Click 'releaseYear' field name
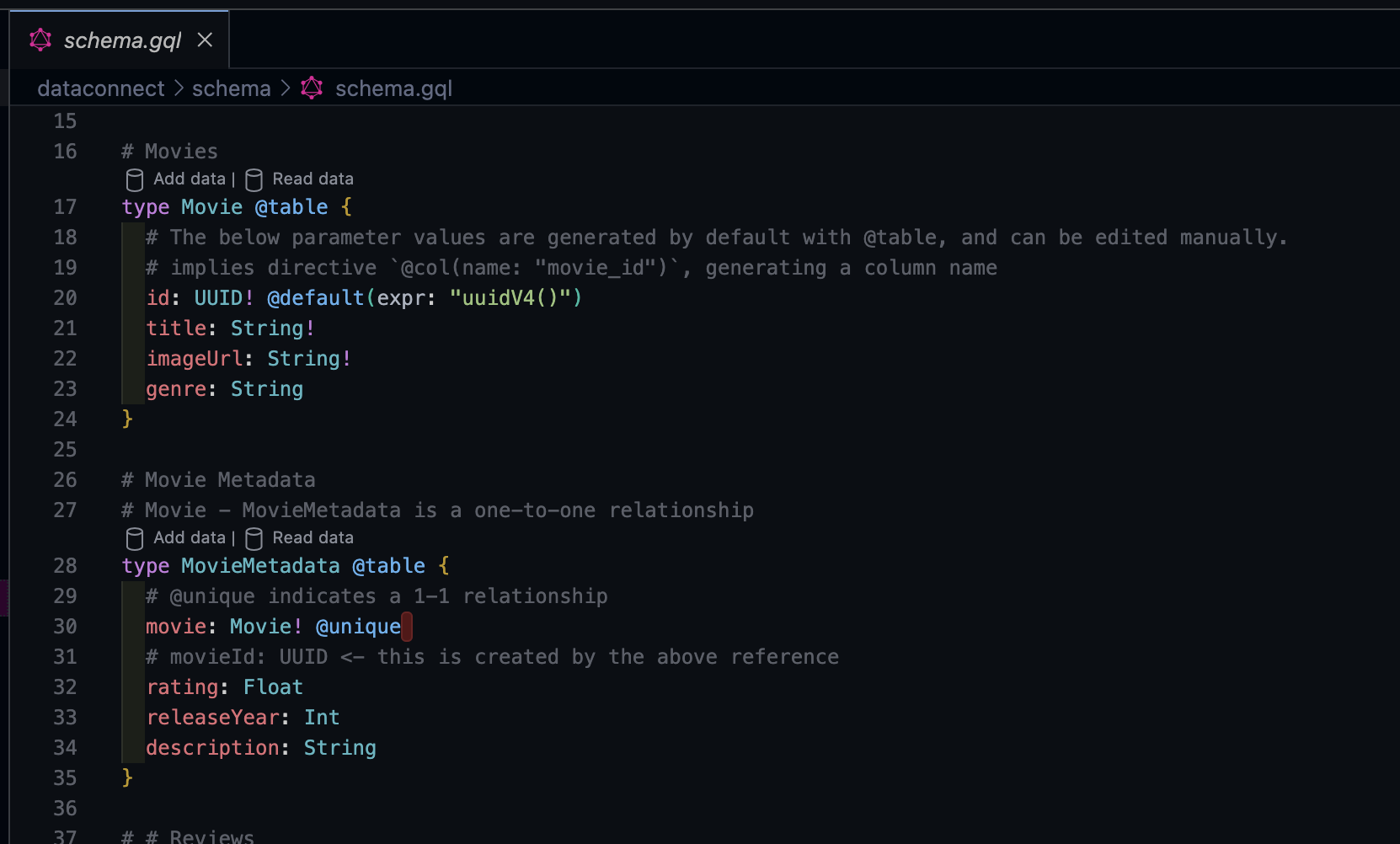 coord(213,718)
